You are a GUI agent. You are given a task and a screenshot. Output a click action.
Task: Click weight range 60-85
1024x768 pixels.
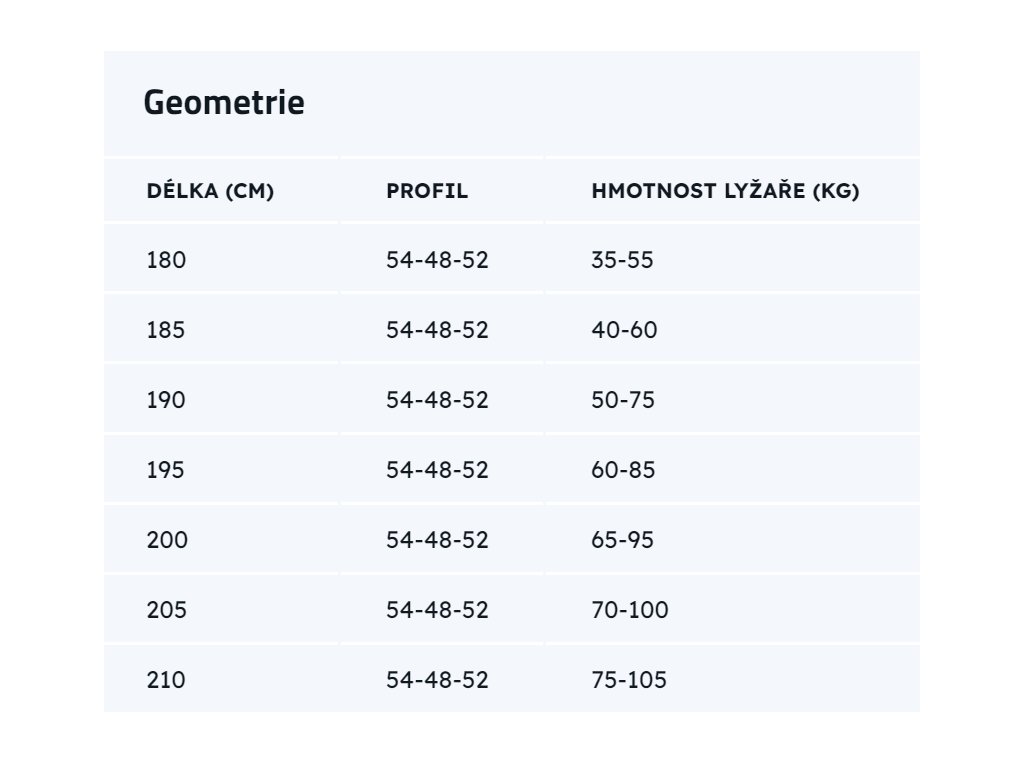(x=623, y=470)
